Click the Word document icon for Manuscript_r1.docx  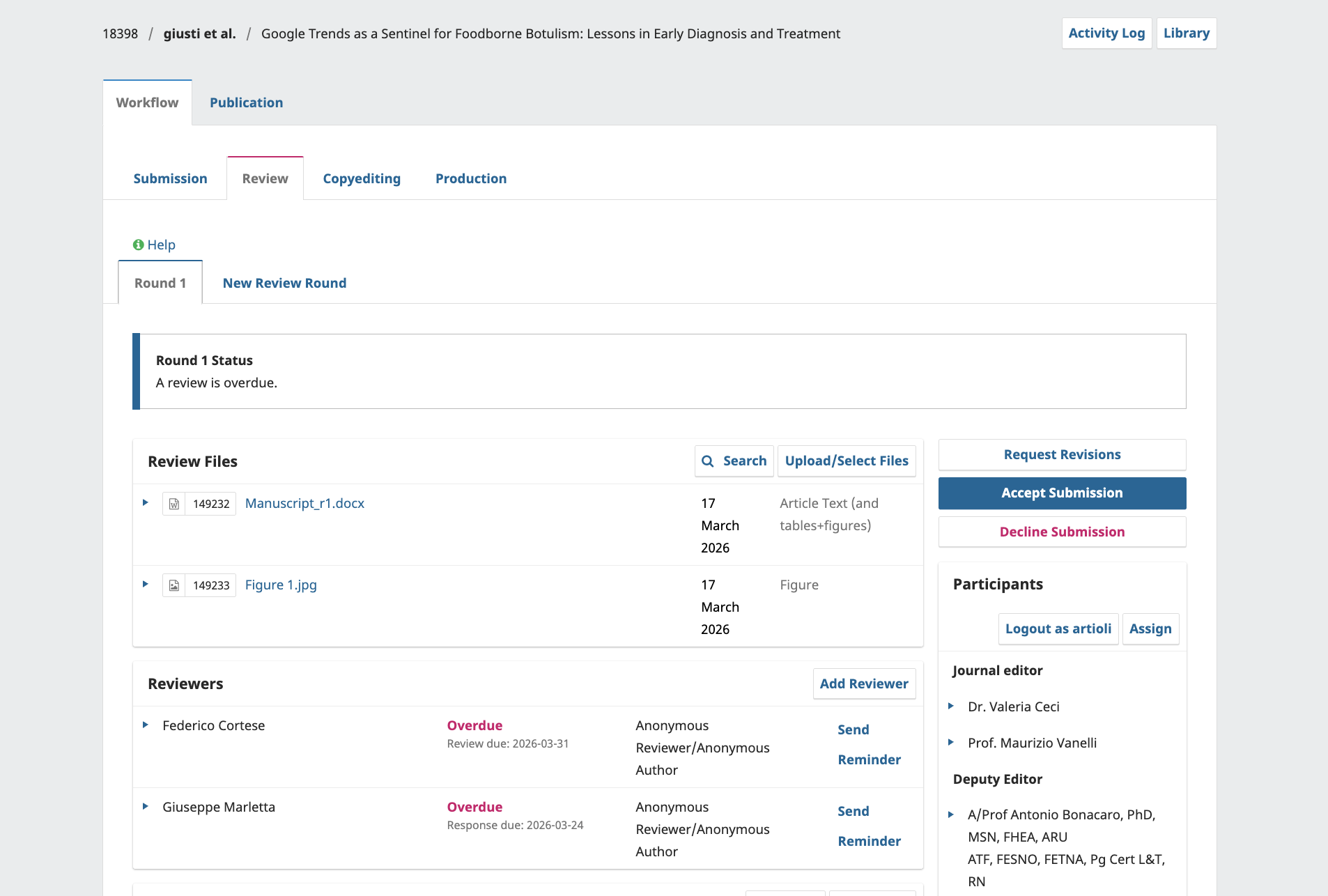coord(174,504)
